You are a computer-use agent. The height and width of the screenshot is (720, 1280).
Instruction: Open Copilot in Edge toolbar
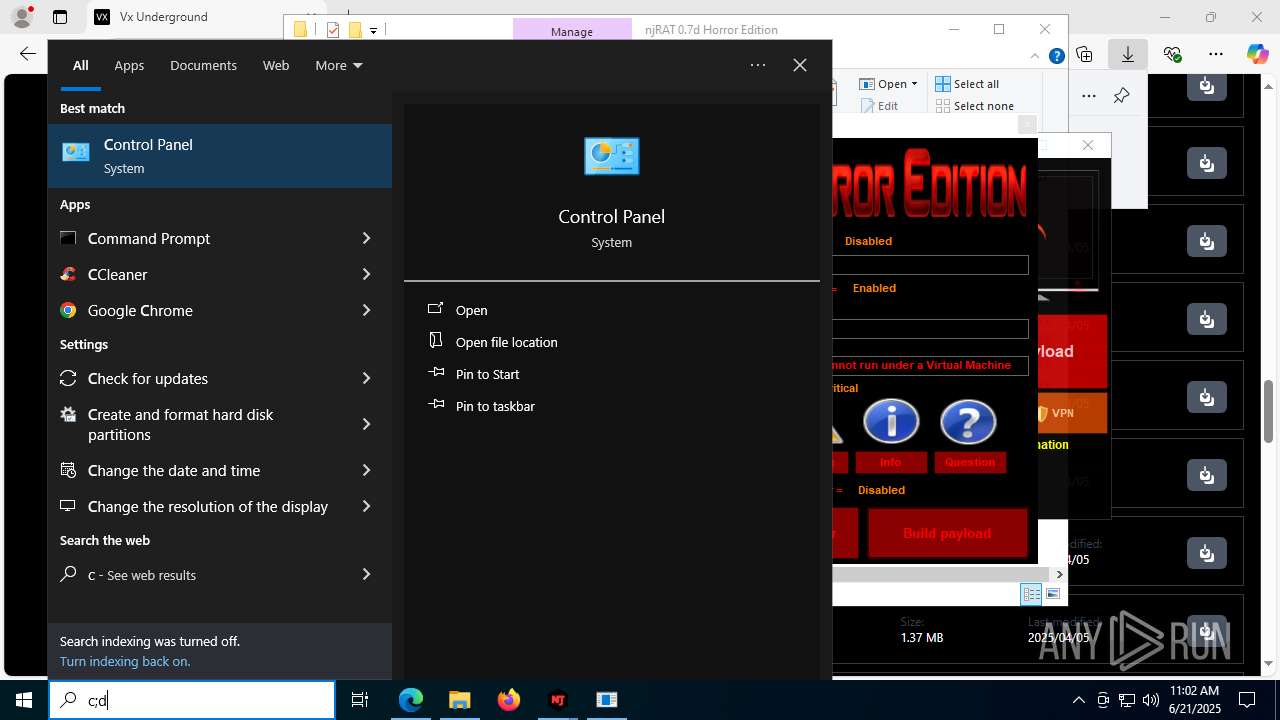pos(1257,54)
